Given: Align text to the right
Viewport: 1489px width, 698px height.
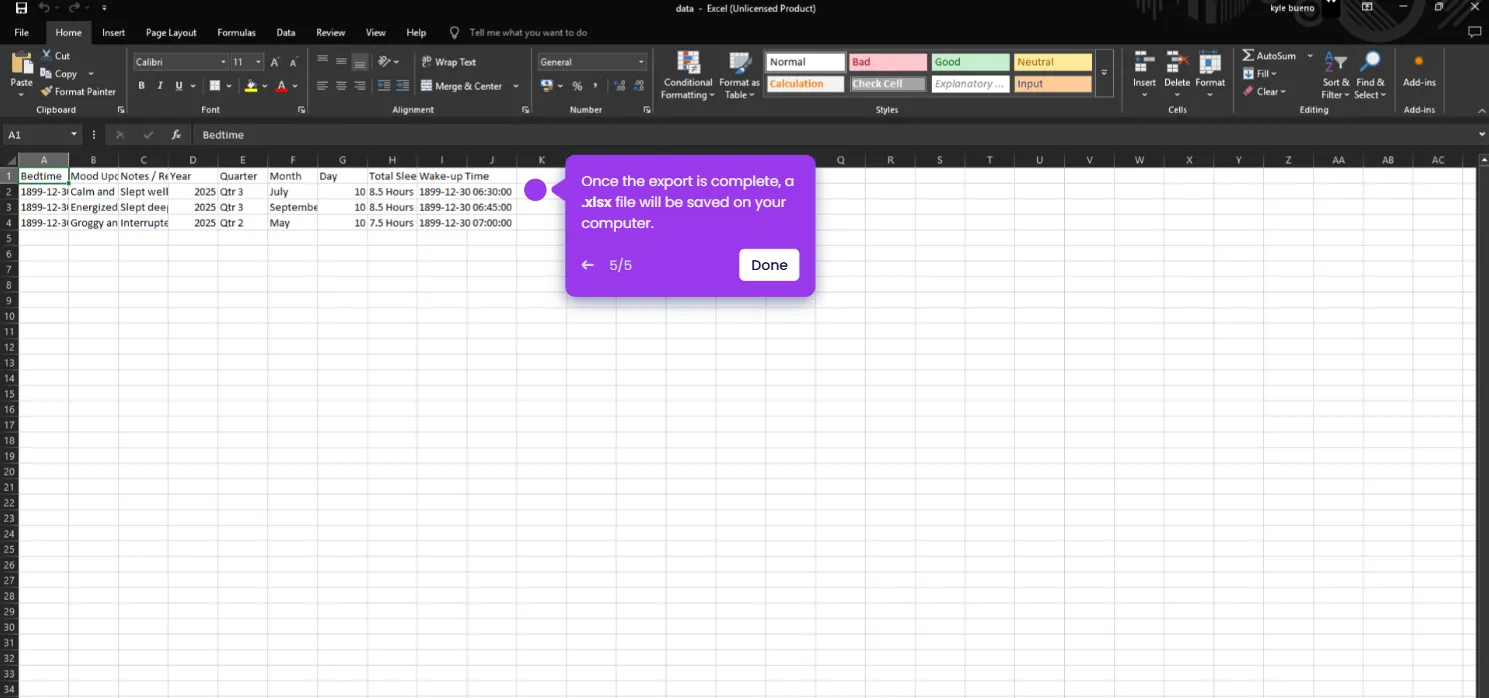Looking at the screenshot, I should coord(360,86).
